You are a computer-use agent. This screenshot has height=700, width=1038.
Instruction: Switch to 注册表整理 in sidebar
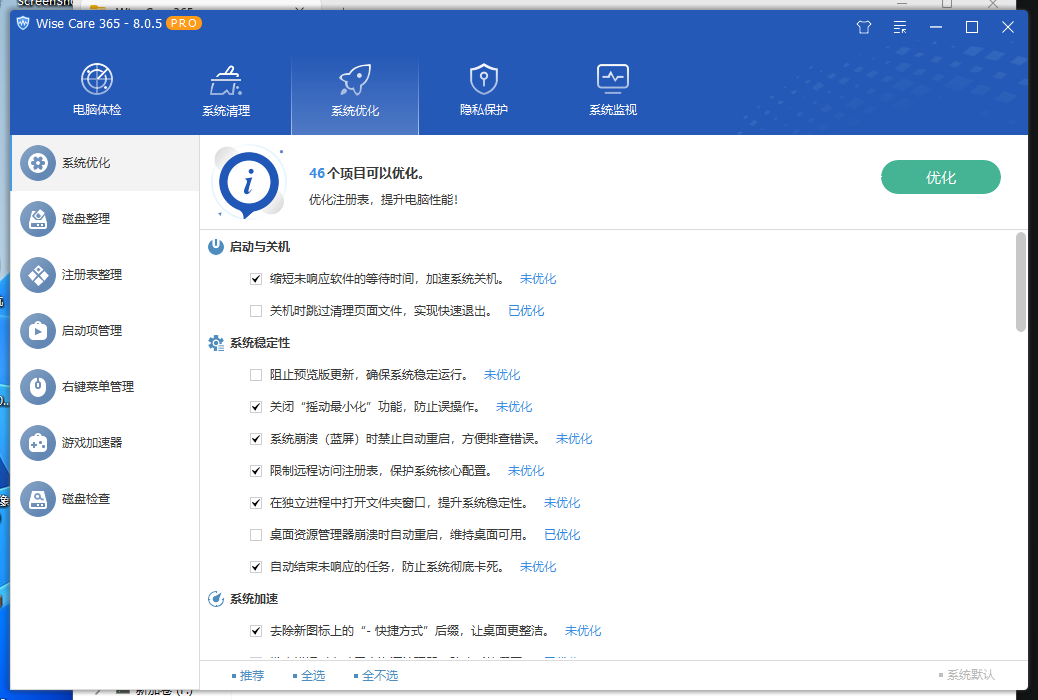pos(105,275)
